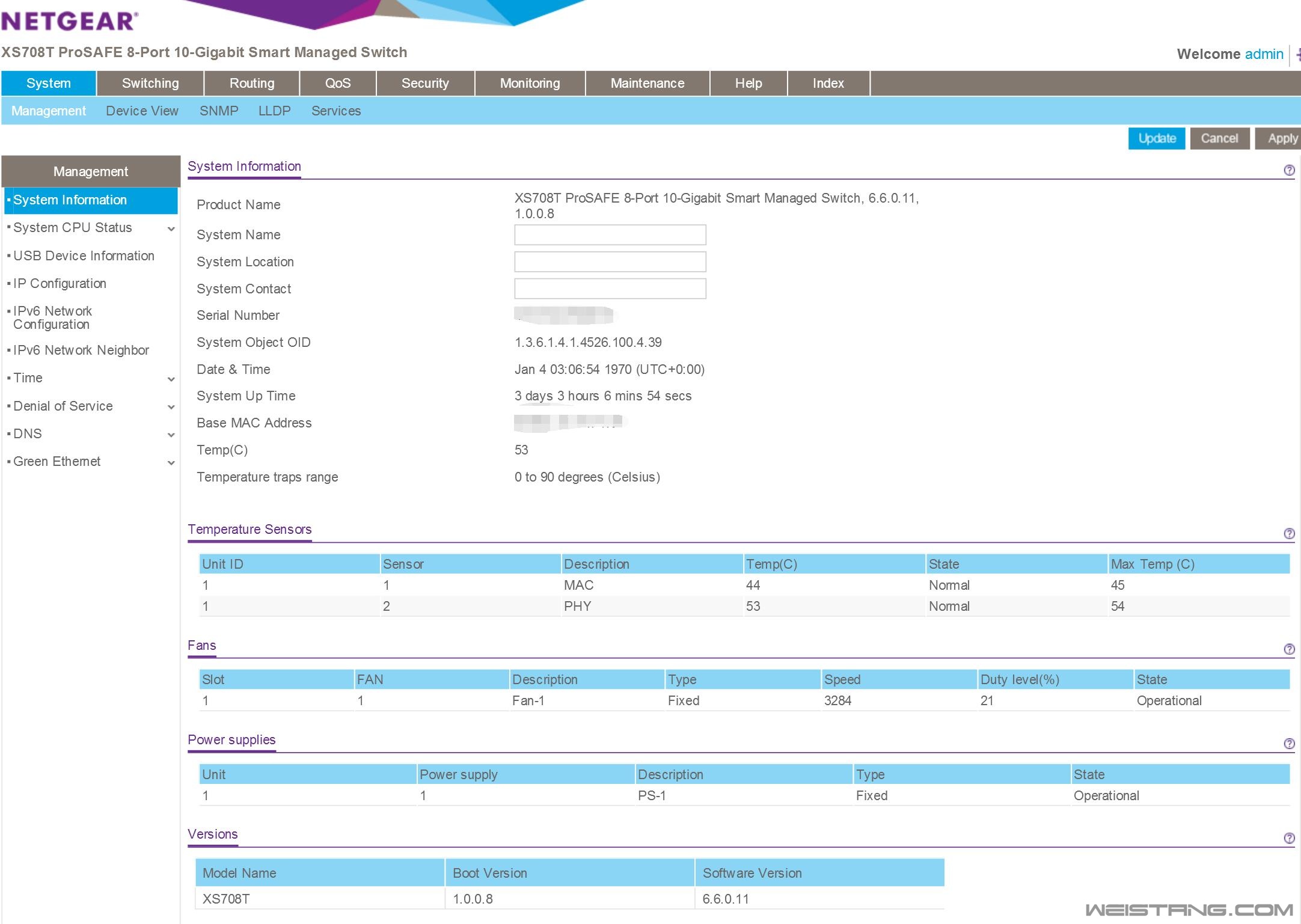Open help for Temperature Sensors section
Image resolution: width=1301 pixels, height=924 pixels.
pos(1289,533)
